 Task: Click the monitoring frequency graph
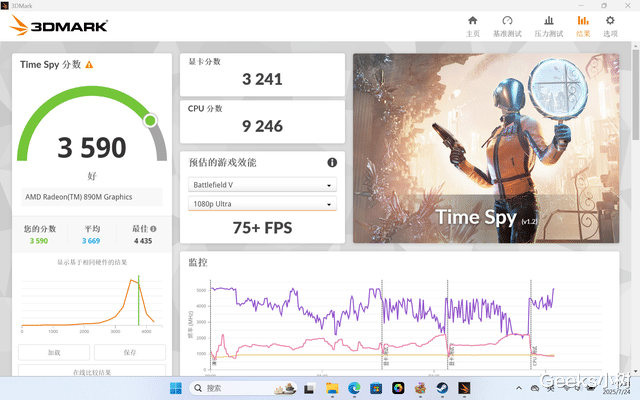point(394,327)
